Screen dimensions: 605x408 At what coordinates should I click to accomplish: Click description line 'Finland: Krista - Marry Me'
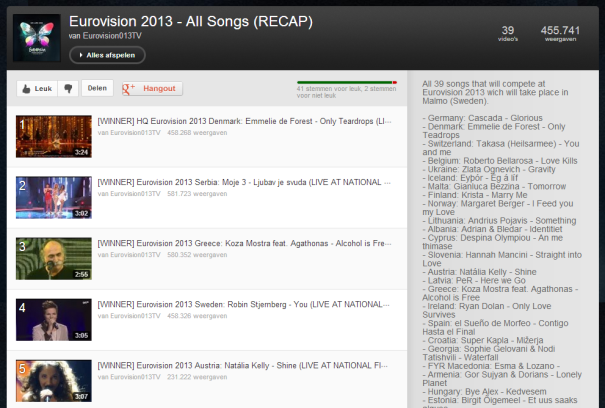pos(475,195)
